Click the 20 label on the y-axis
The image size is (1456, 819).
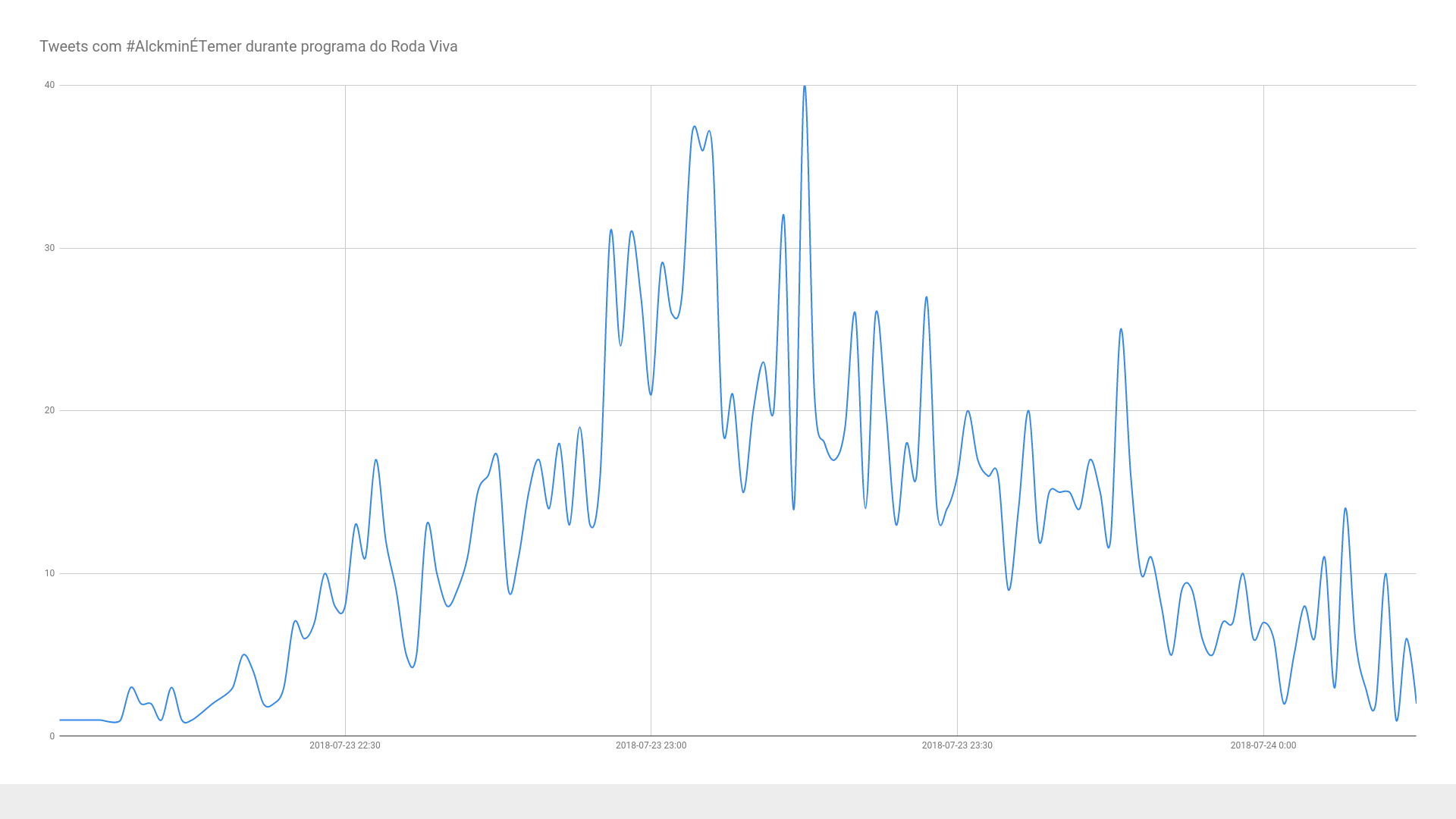click(50, 410)
